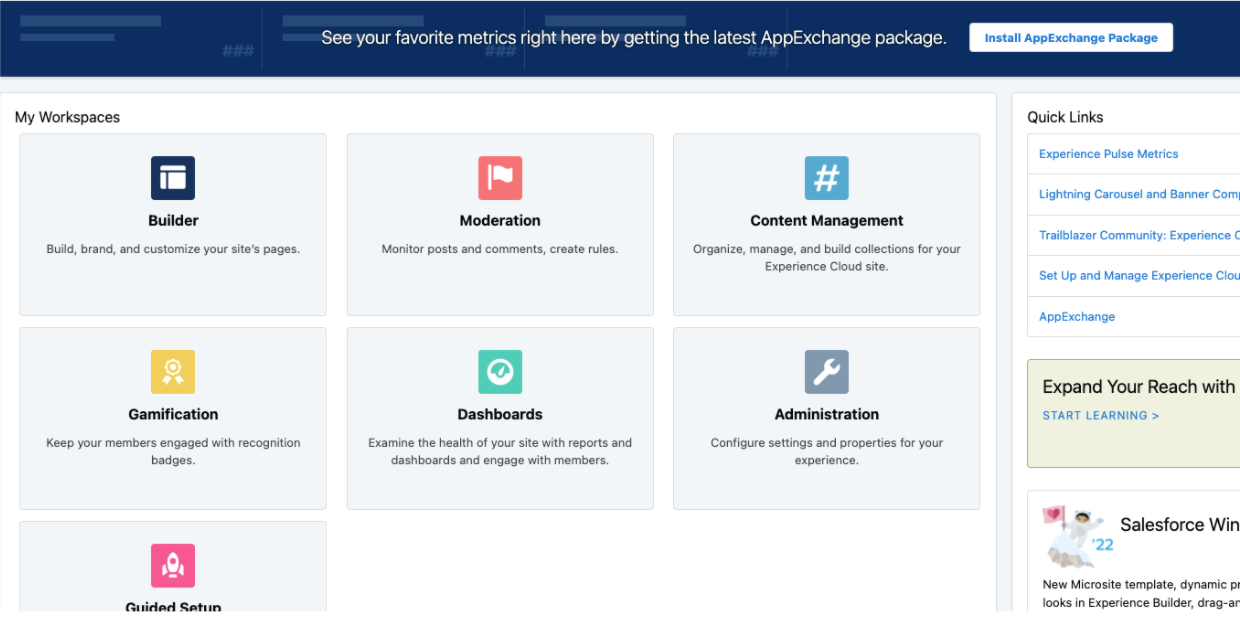
Task: Click 'Configure settings and properties' description
Action: pos(827,451)
